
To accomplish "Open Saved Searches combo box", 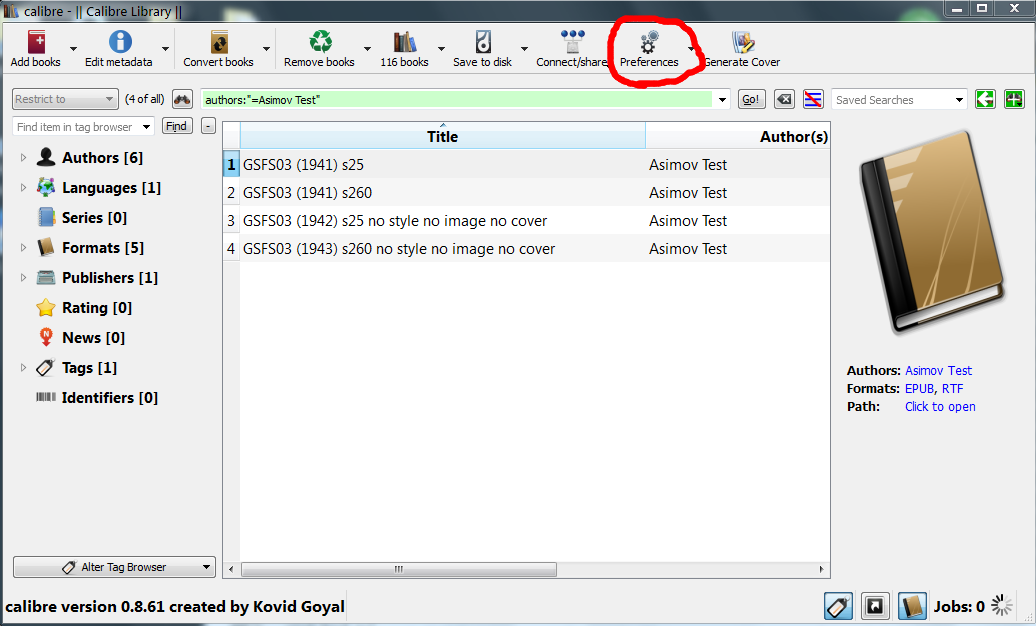I will [x=899, y=100].
